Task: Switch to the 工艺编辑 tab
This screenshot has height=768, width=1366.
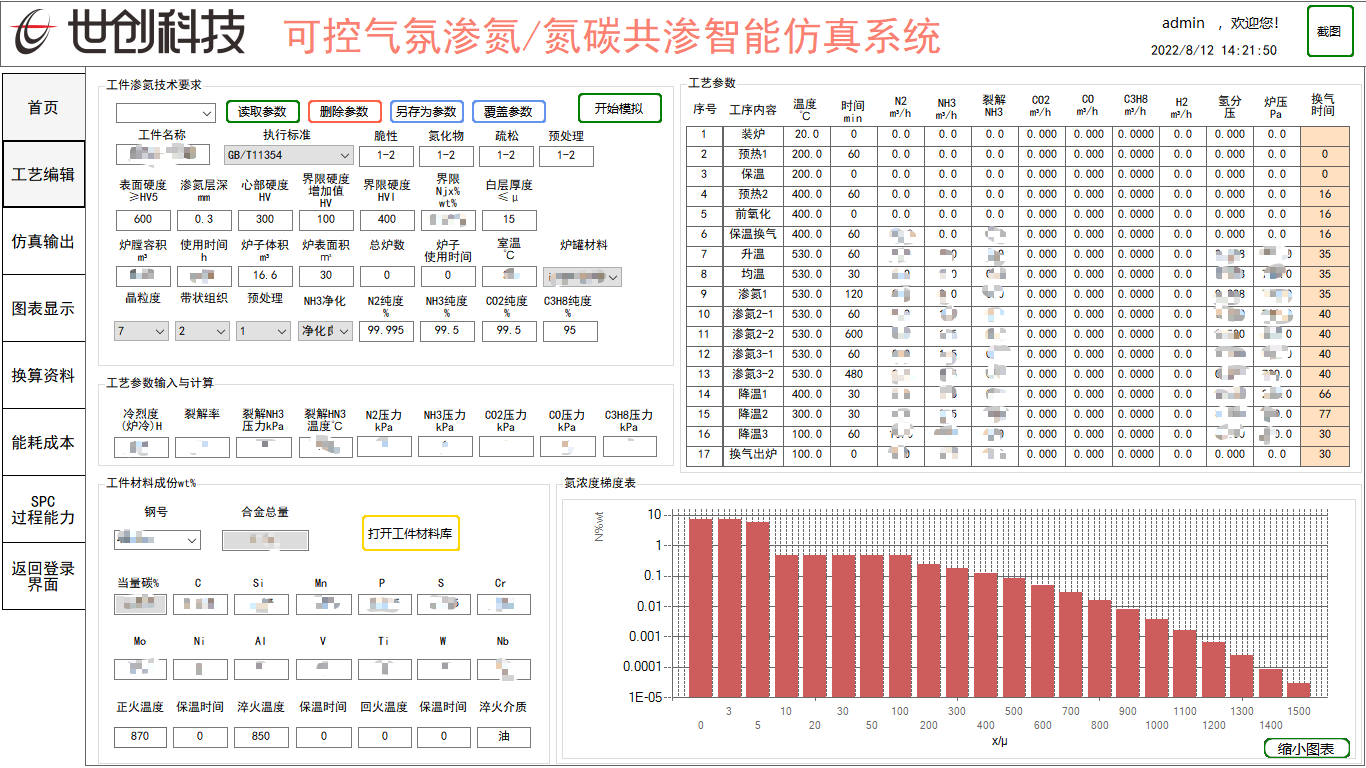Action: click(x=43, y=173)
